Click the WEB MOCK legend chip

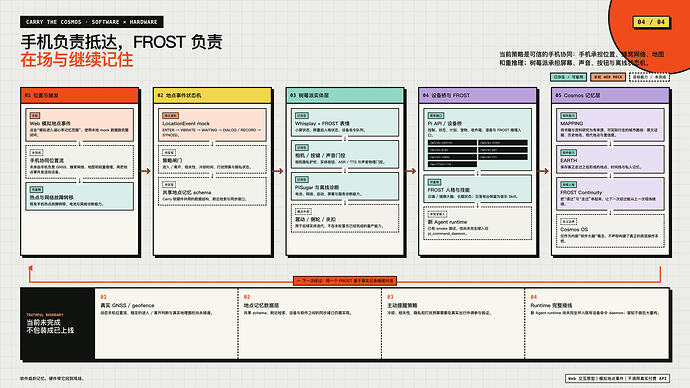coord(608,77)
